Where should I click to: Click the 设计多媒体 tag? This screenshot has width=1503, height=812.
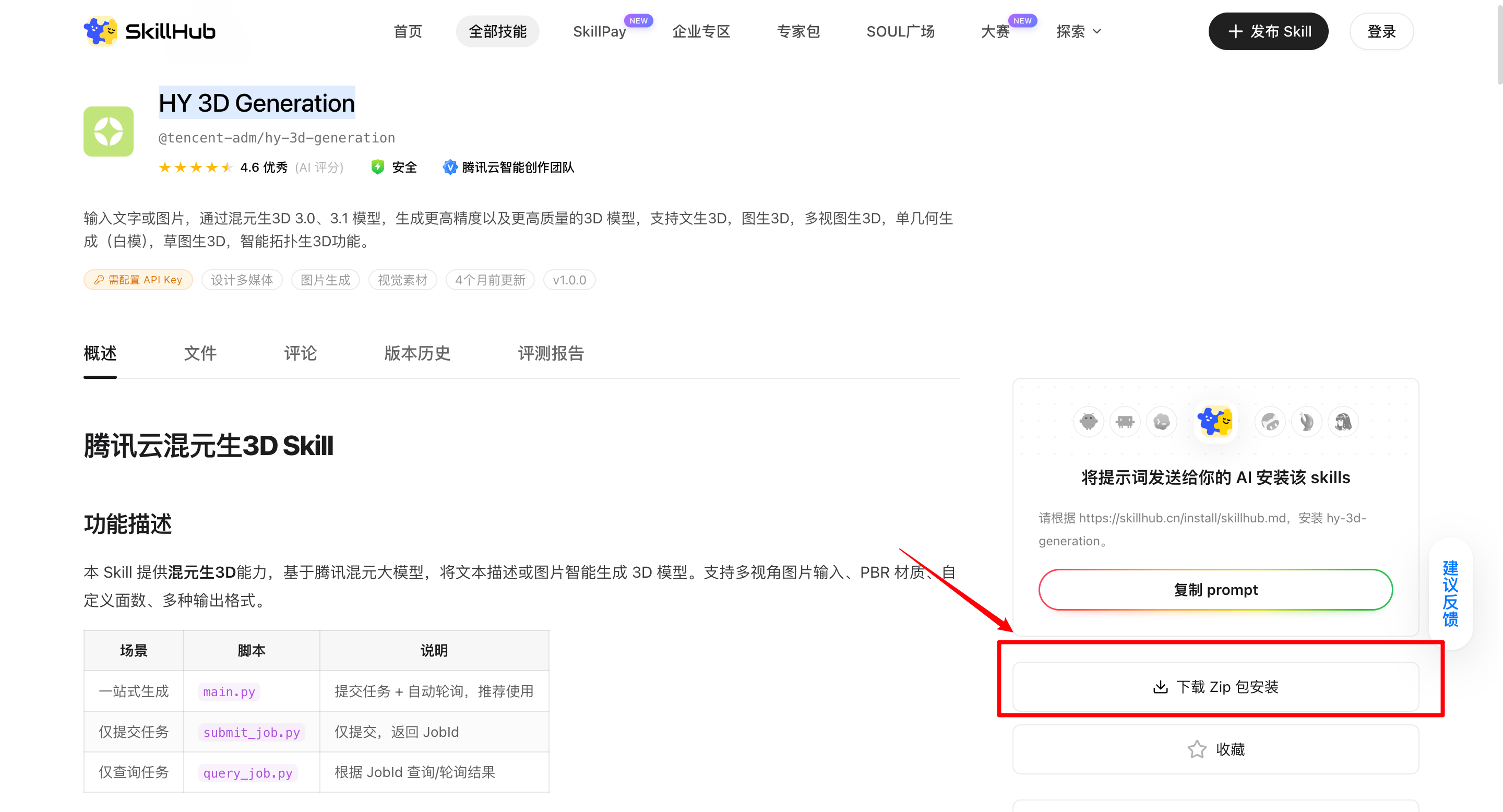(242, 280)
